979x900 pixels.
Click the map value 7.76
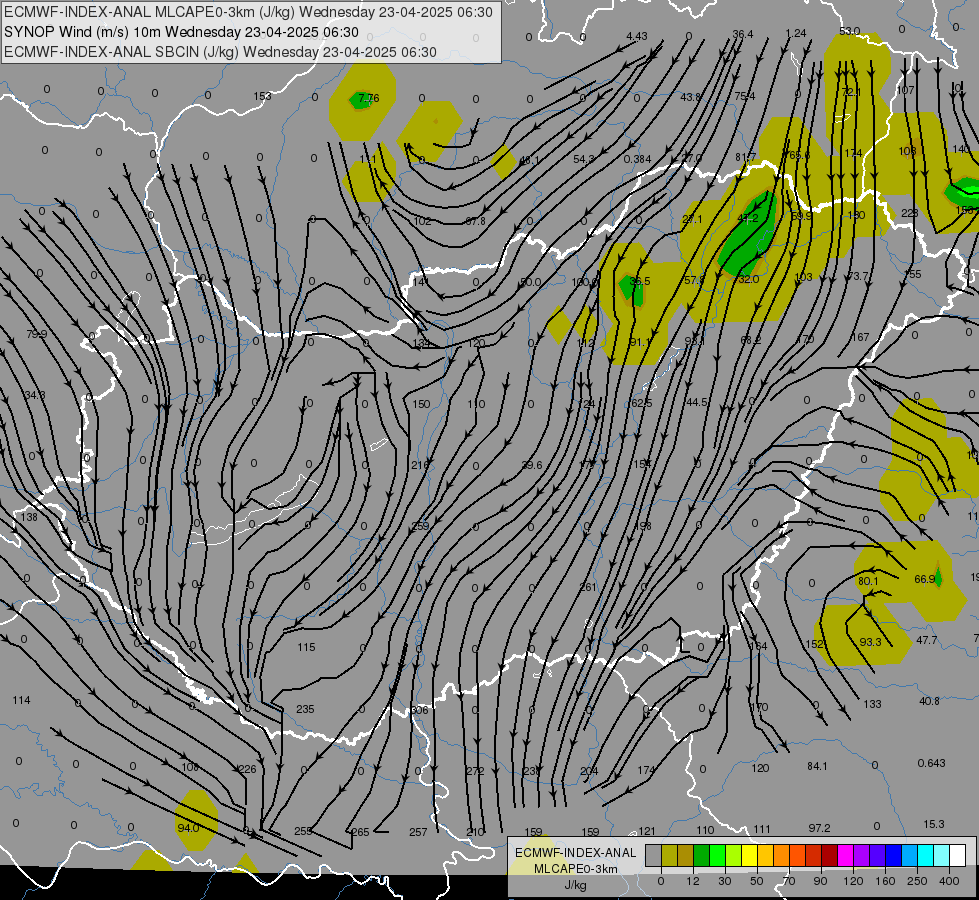tap(368, 98)
